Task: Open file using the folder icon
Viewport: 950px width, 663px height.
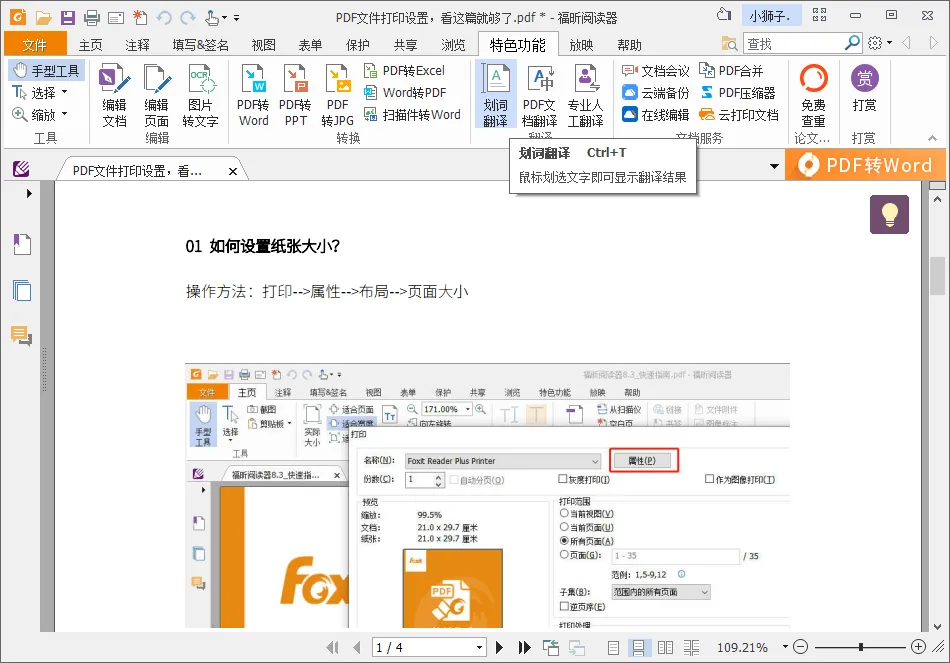Action: 44,18
